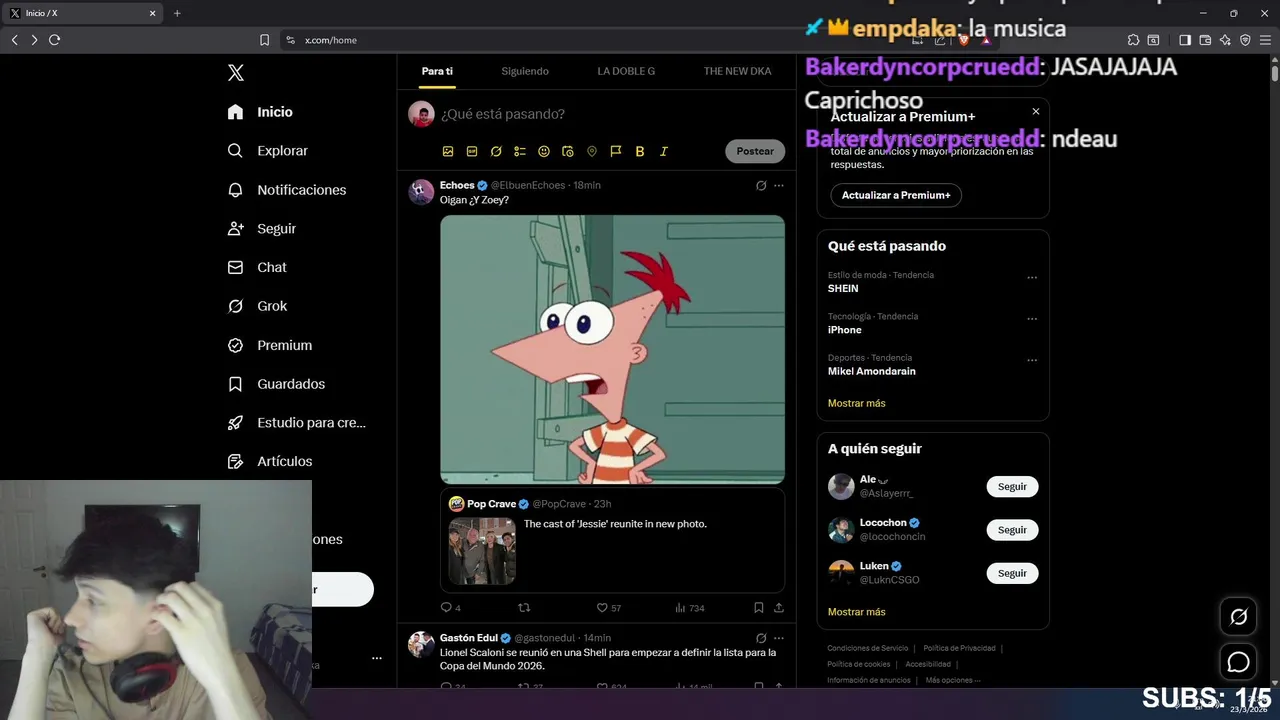Viewport: 1280px width, 720px height.
Task: Share the Echoes post
Action: tap(779, 607)
